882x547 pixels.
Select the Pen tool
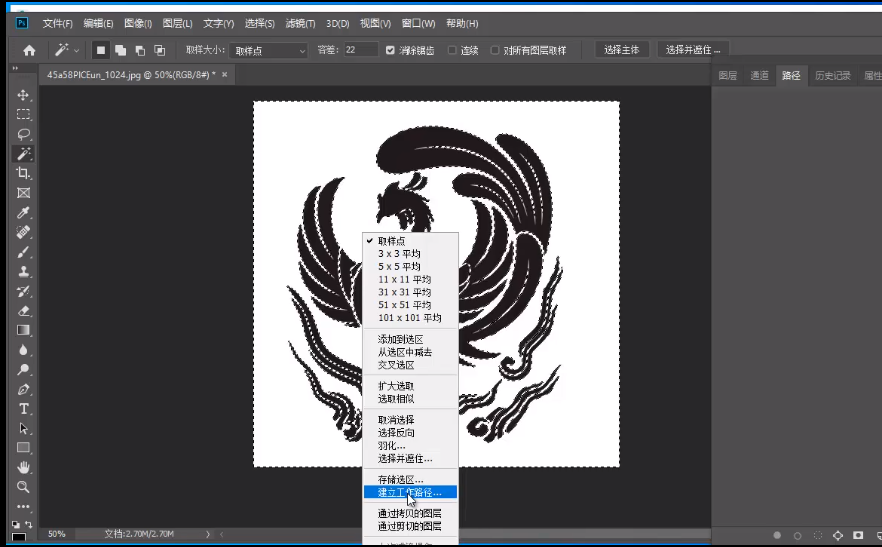(x=23, y=389)
